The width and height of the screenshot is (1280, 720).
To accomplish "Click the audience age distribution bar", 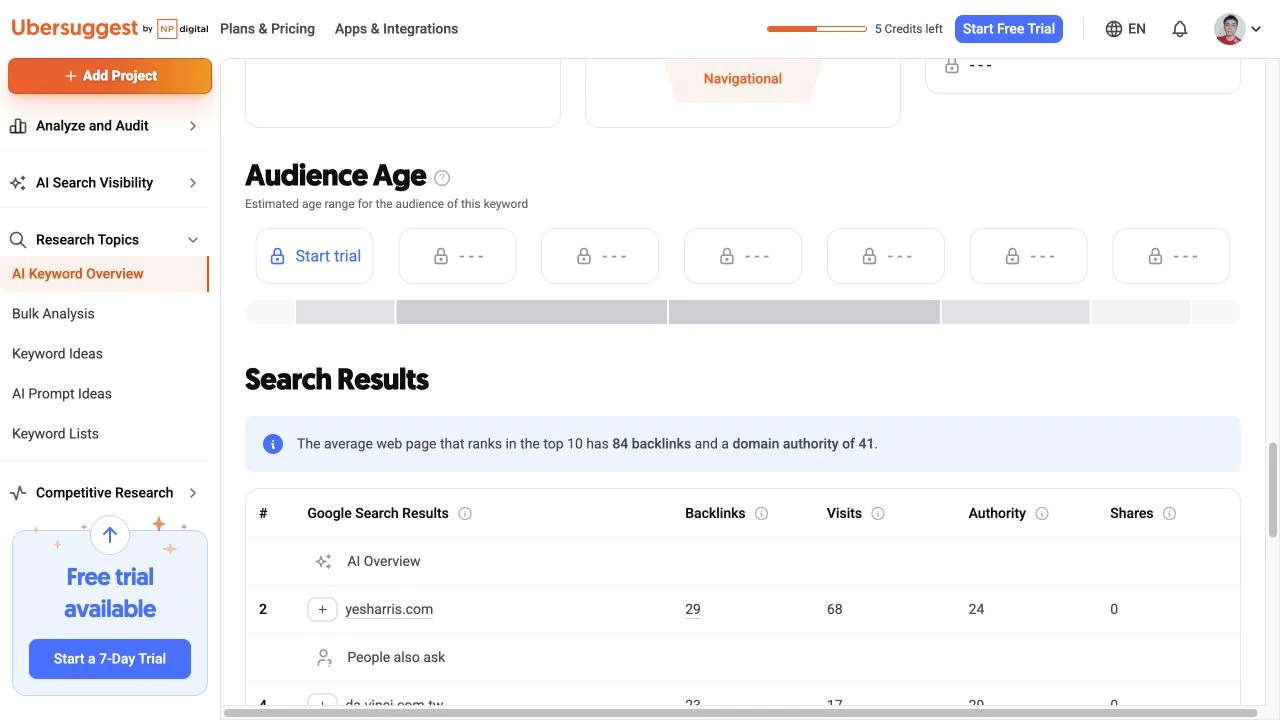I will (x=742, y=312).
